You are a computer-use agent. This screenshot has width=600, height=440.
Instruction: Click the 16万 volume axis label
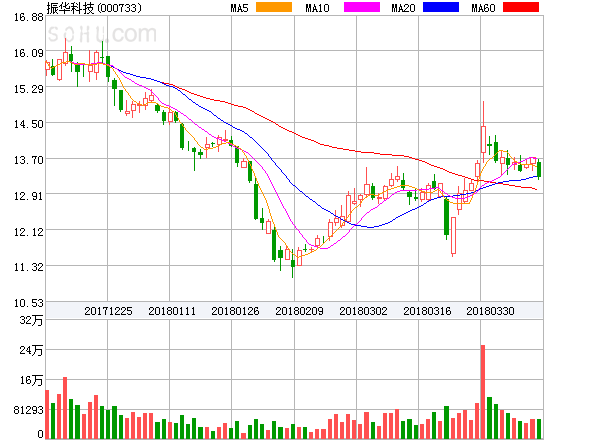(31, 380)
